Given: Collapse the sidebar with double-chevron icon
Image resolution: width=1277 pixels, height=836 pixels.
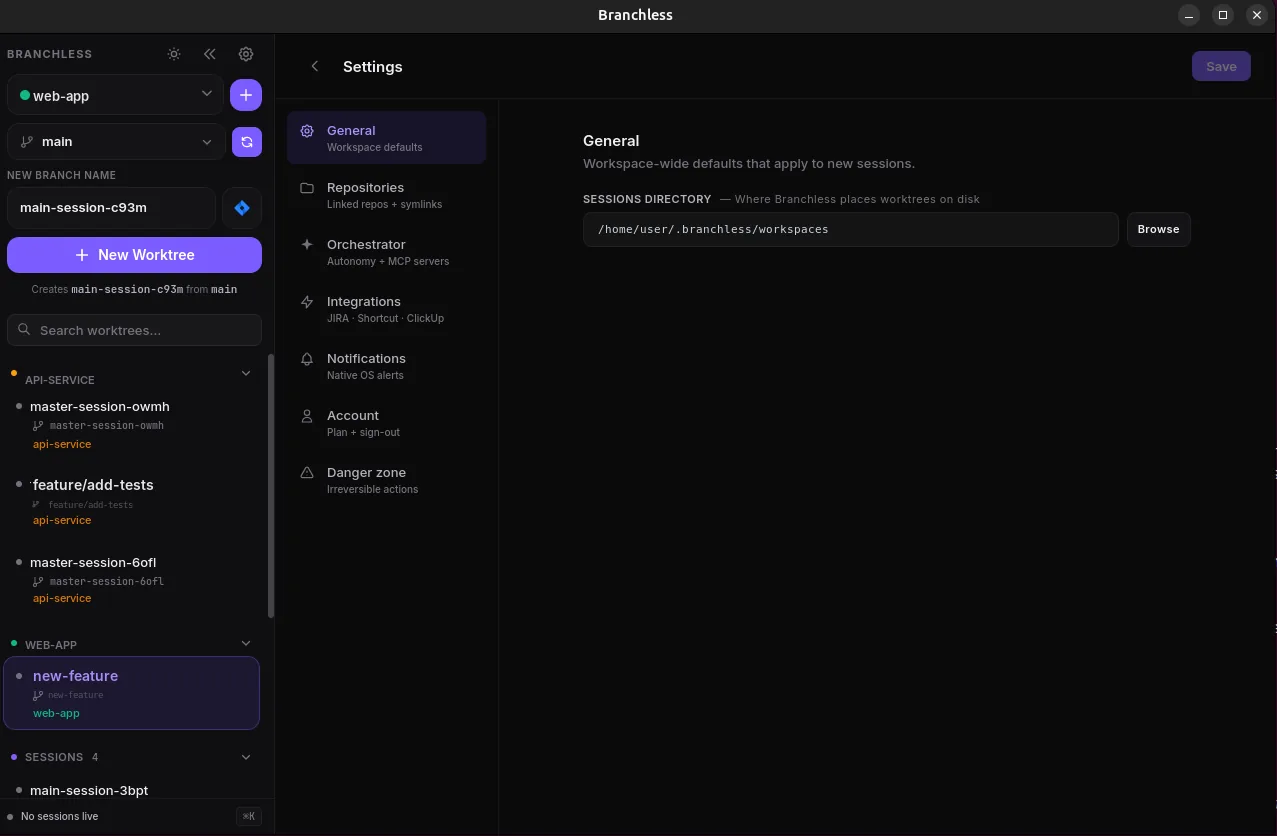Looking at the screenshot, I should point(209,54).
